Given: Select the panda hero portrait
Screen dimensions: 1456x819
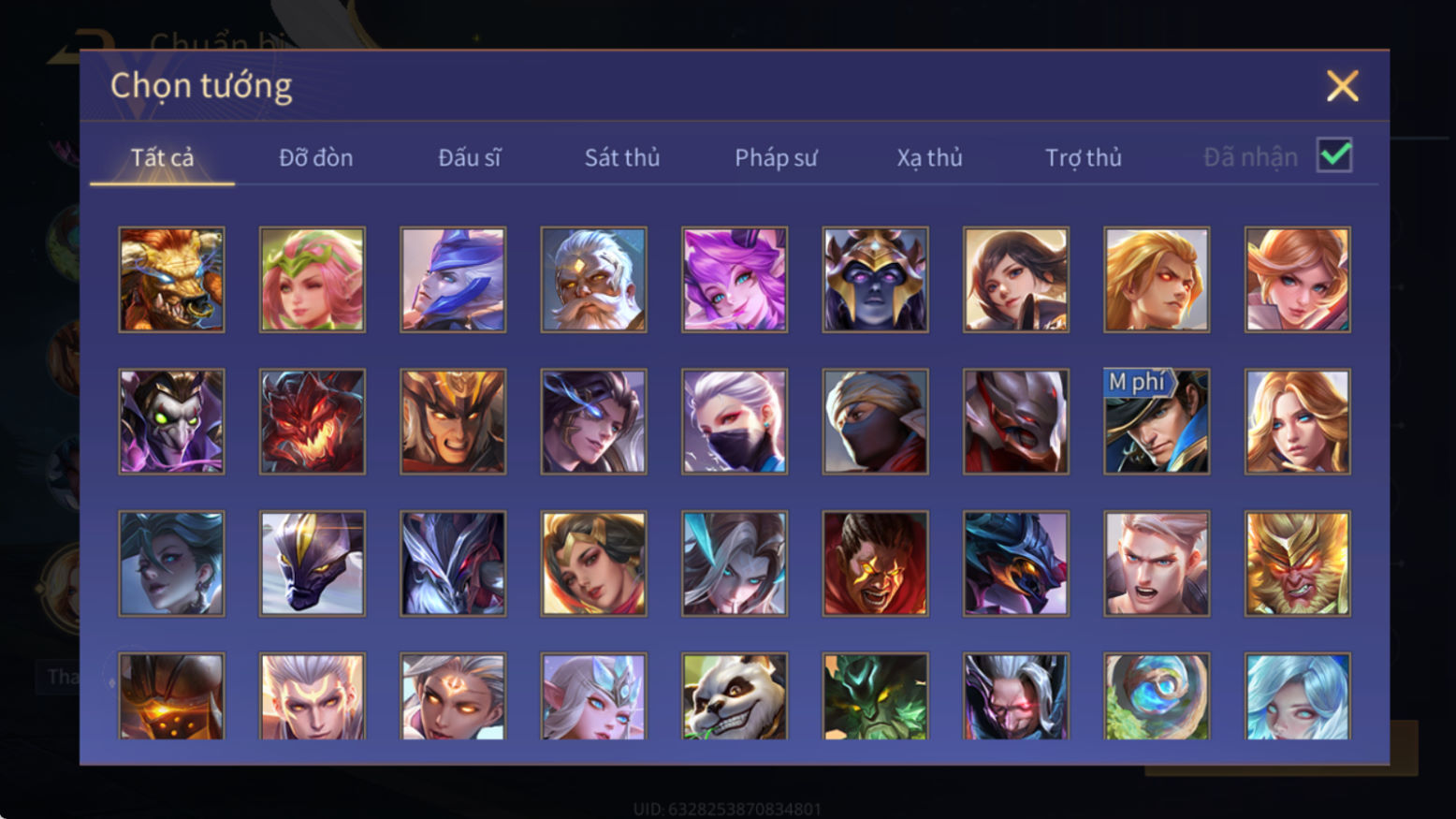Looking at the screenshot, I should pyautogui.click(x=735, y=696).
